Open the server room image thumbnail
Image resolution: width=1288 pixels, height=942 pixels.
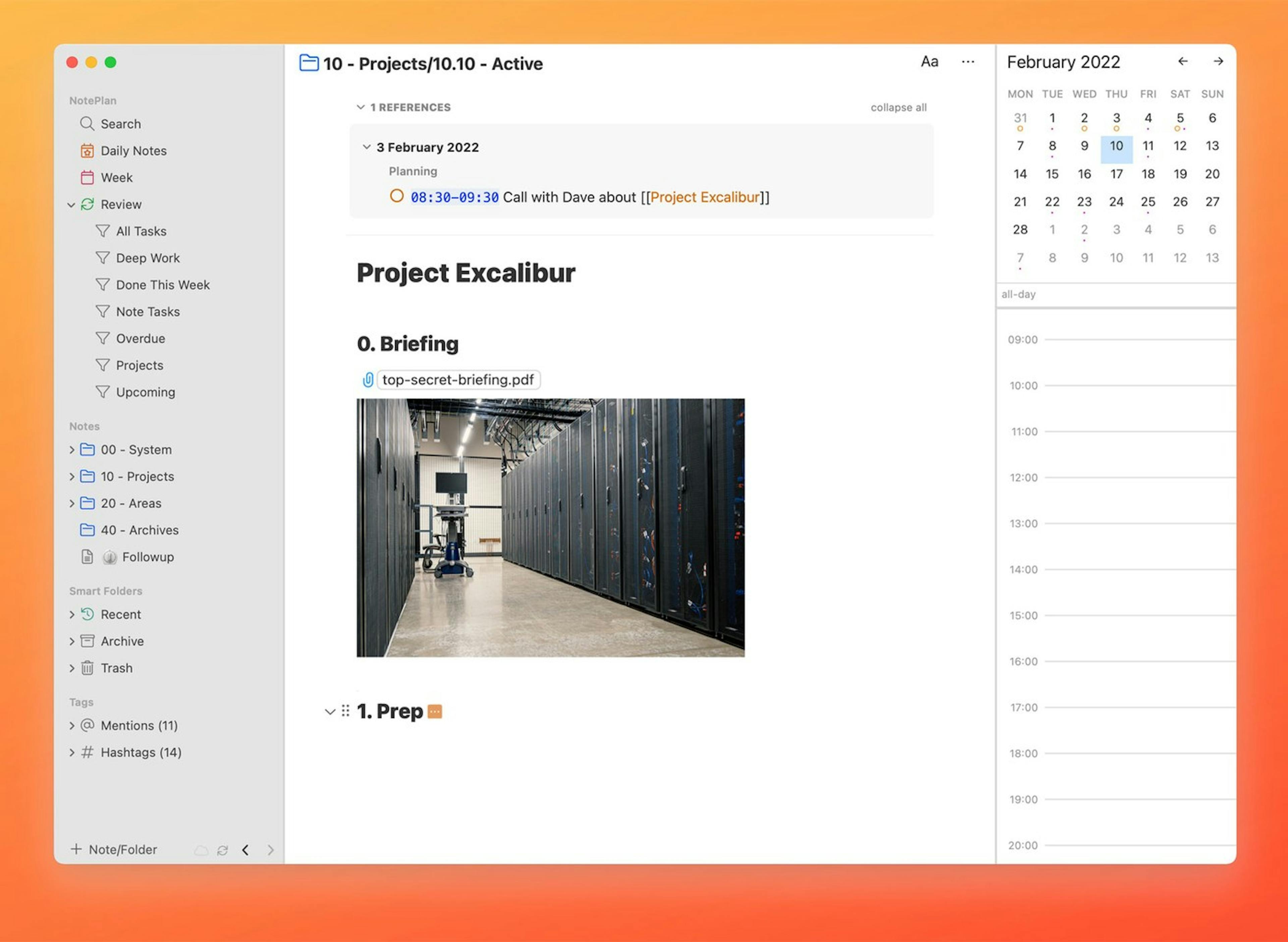550,528
